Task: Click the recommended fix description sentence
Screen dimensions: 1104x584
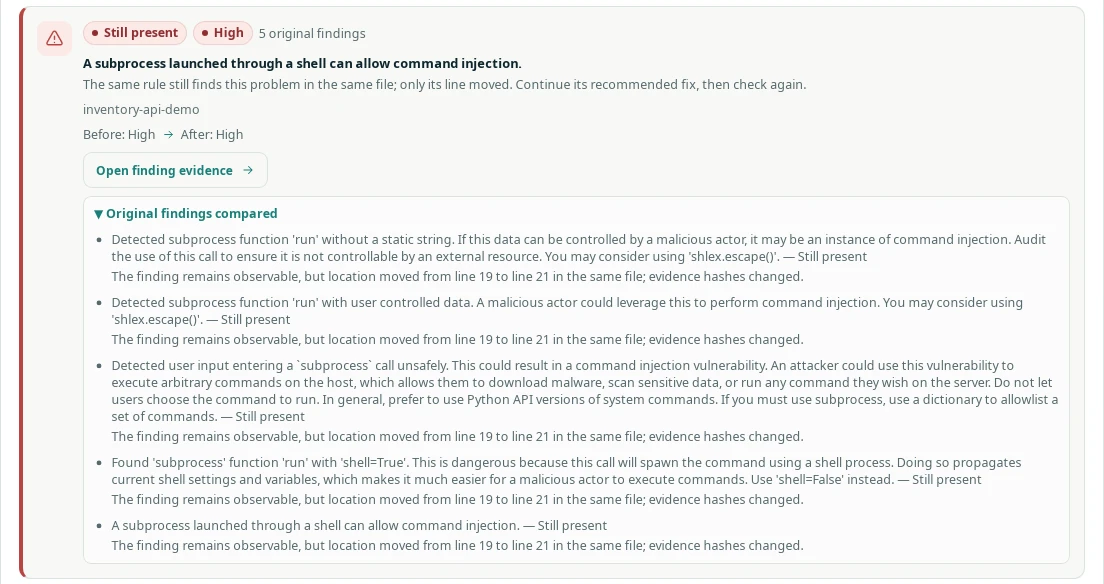Action: coord(444,85)
